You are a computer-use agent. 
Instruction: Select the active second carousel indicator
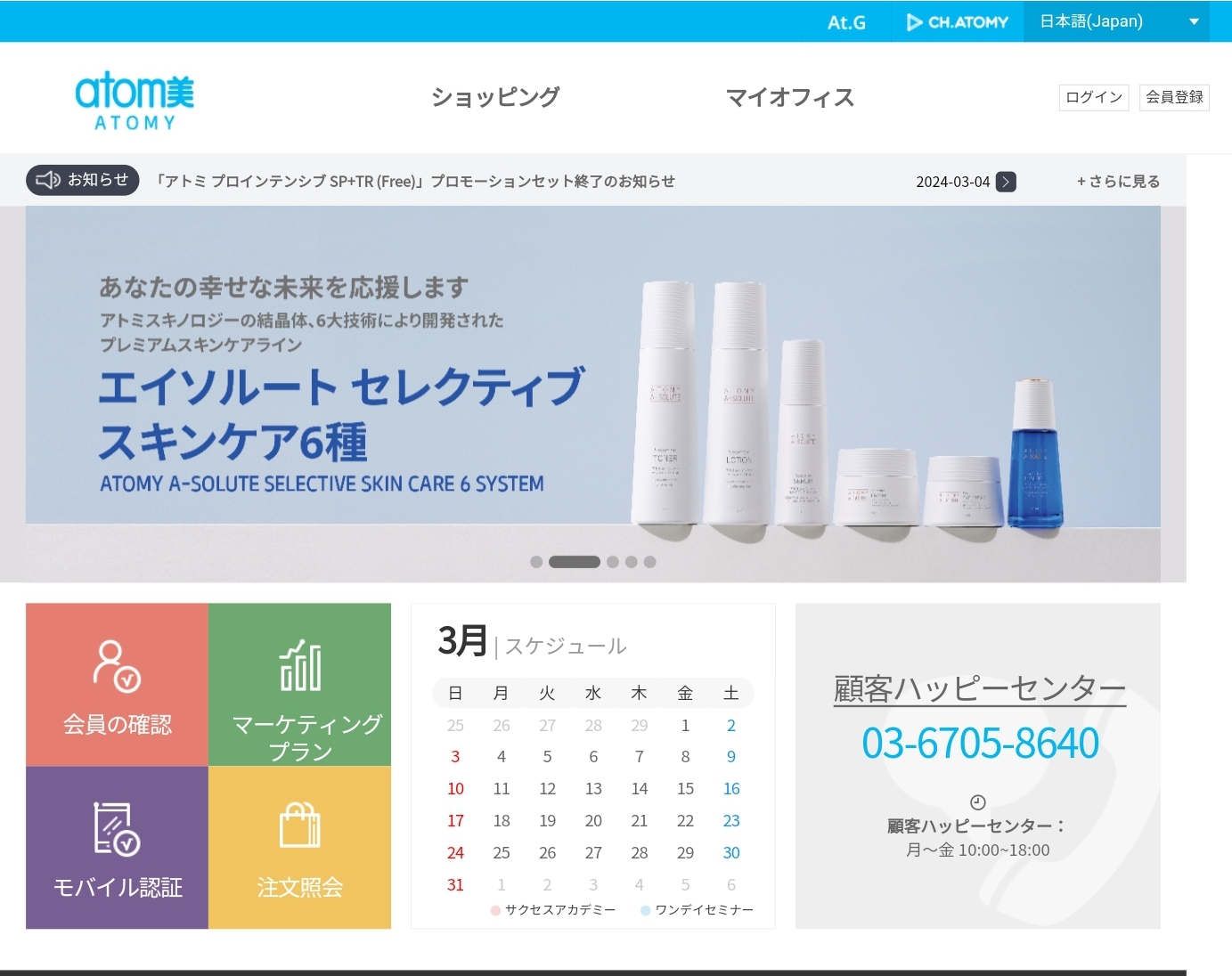tap(575, 562)
